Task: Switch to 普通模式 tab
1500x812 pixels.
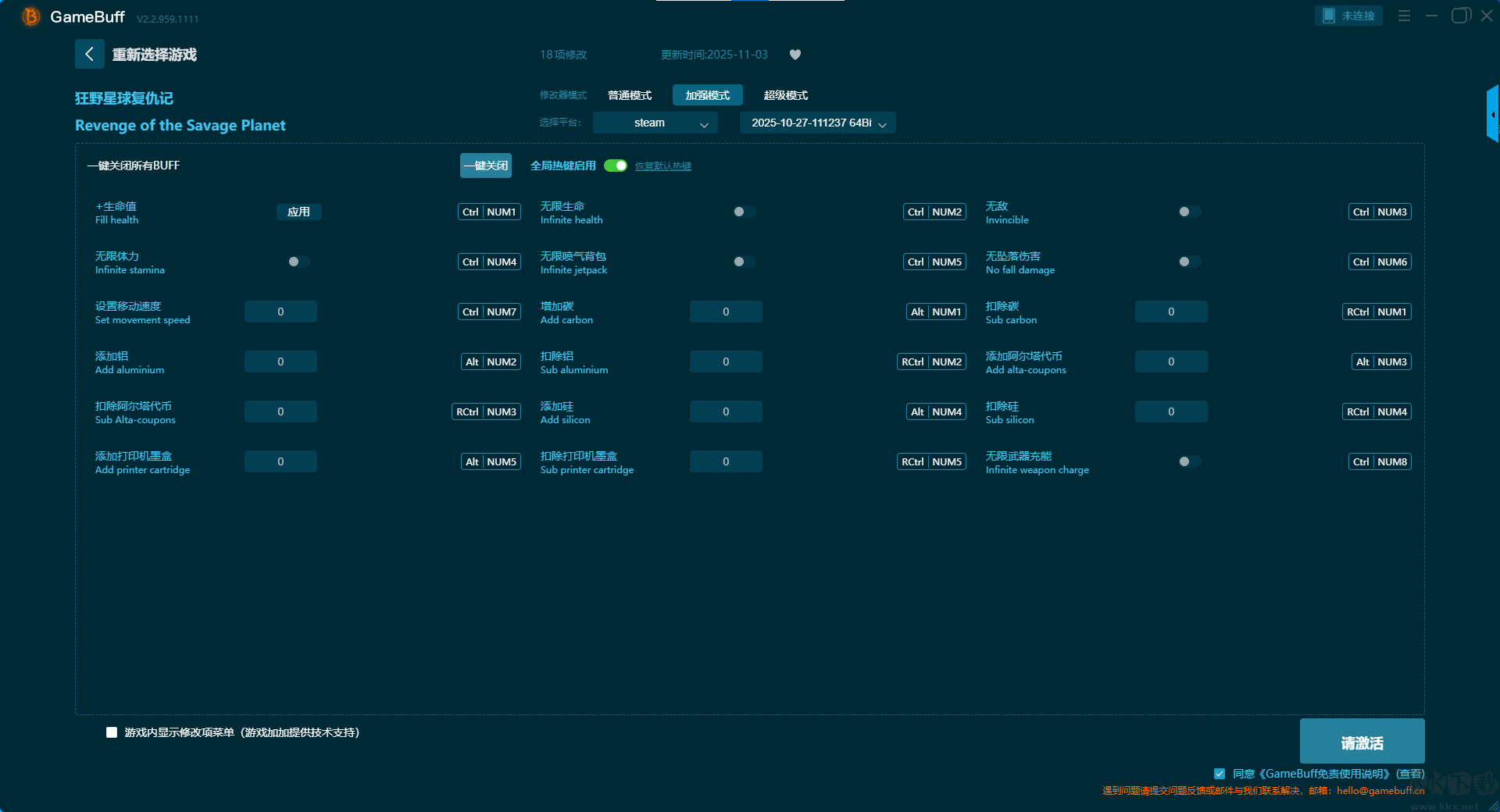Action: click(x=630, y=95)
